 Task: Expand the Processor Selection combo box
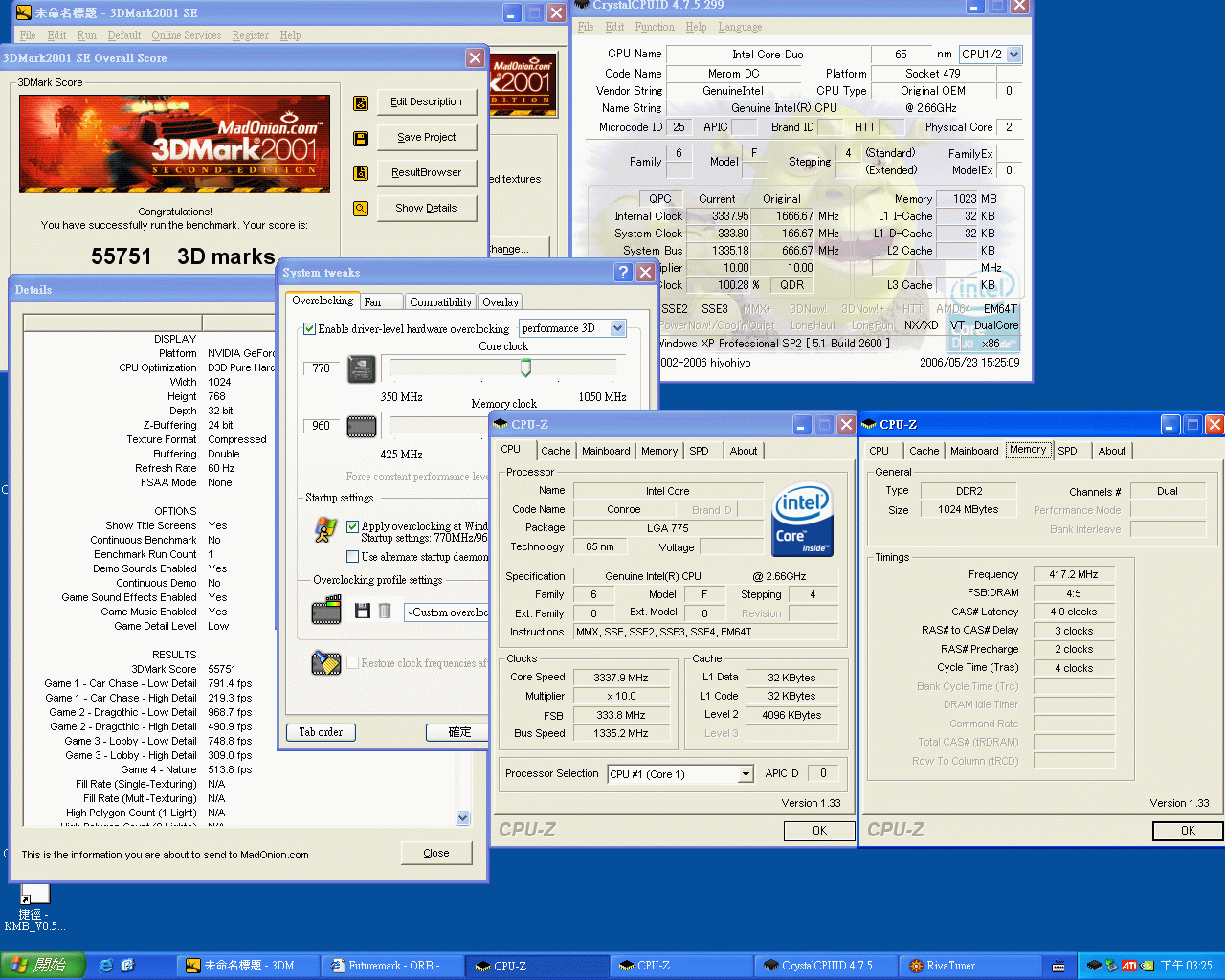point(746,774)
